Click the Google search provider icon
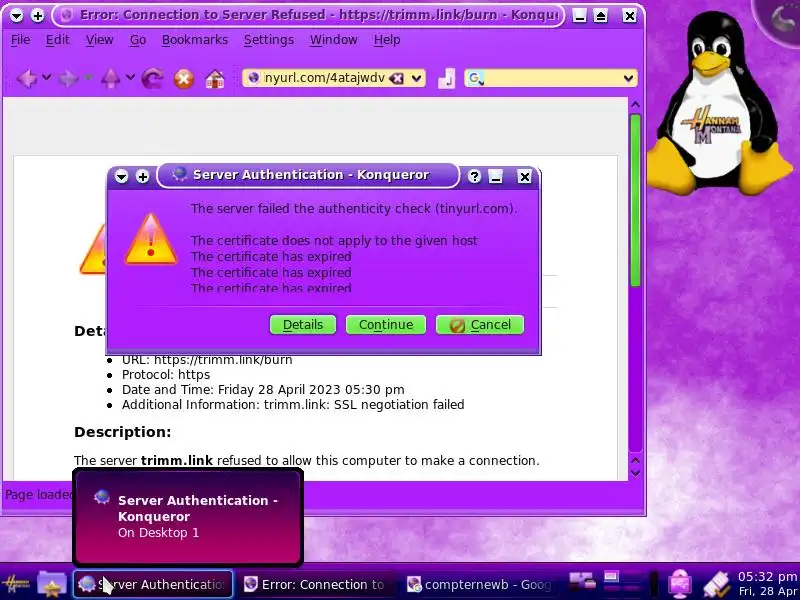 click(x=475, y=78)
